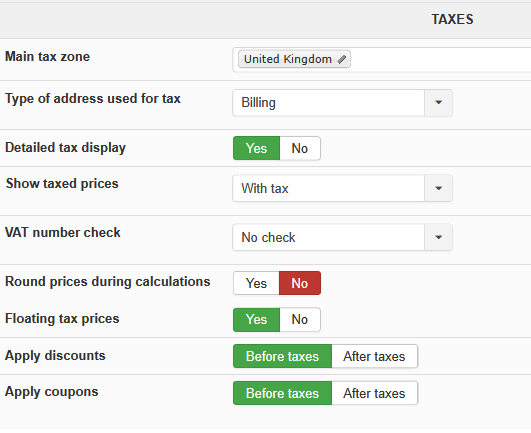Click the Floating tax prices label
531x433 pixels.
click(x=62, y=319)
